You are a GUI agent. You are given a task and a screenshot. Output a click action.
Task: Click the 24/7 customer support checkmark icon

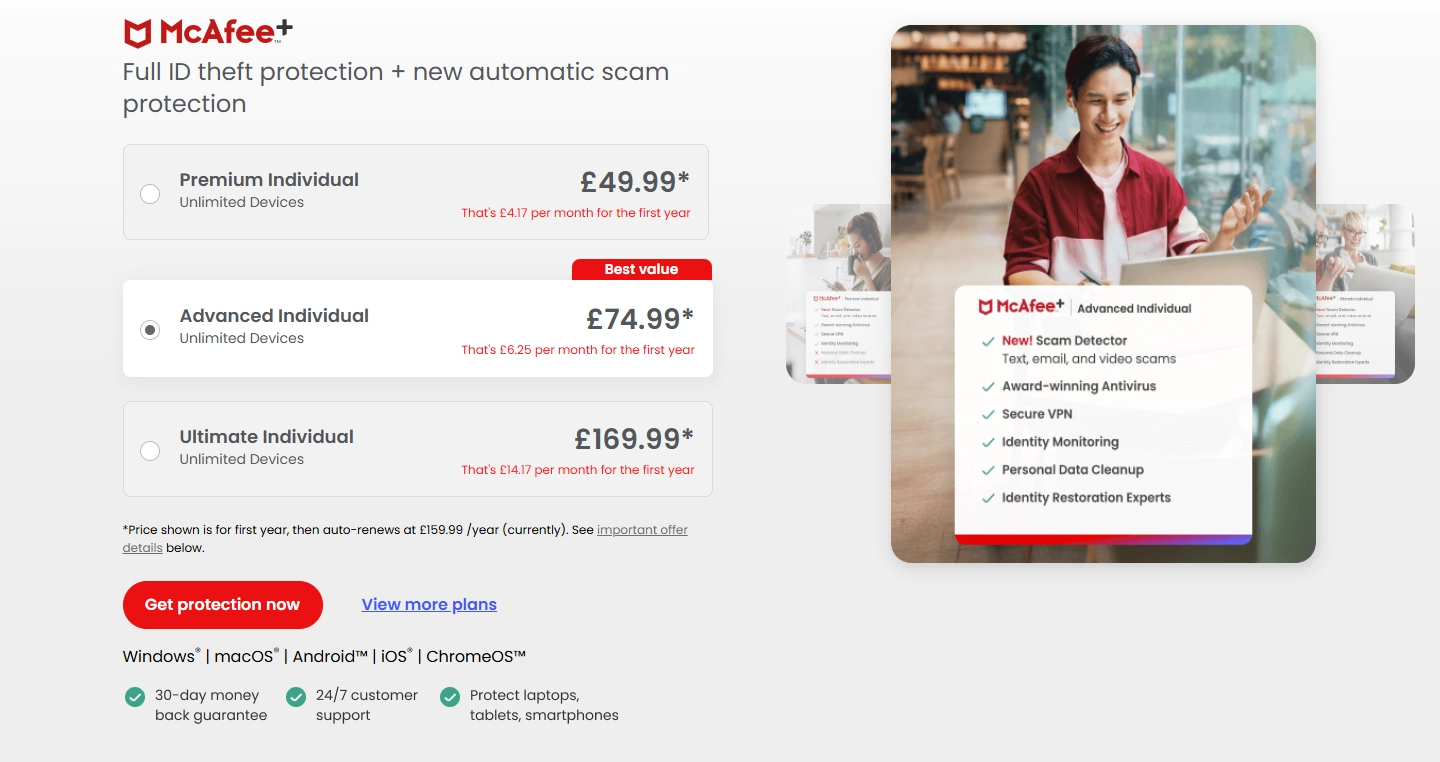[x=296, y=696]
